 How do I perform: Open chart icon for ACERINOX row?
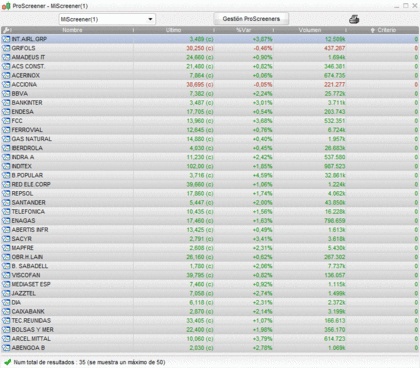point(6,75)
